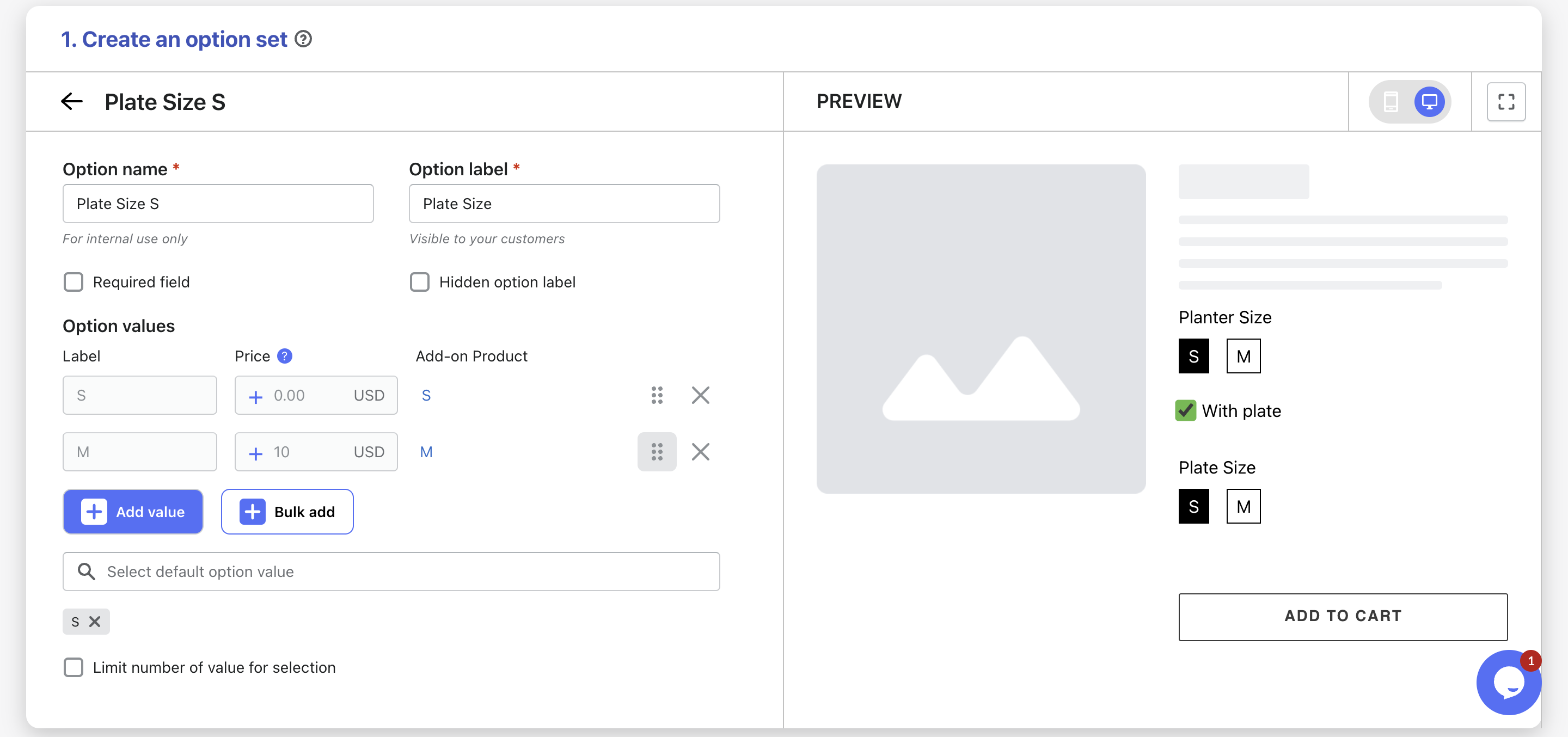This screenshot has height=737, width=1568.
Task: Grab the drag handle for the M row
Action: pyautogui.click(x=657, y=452)
